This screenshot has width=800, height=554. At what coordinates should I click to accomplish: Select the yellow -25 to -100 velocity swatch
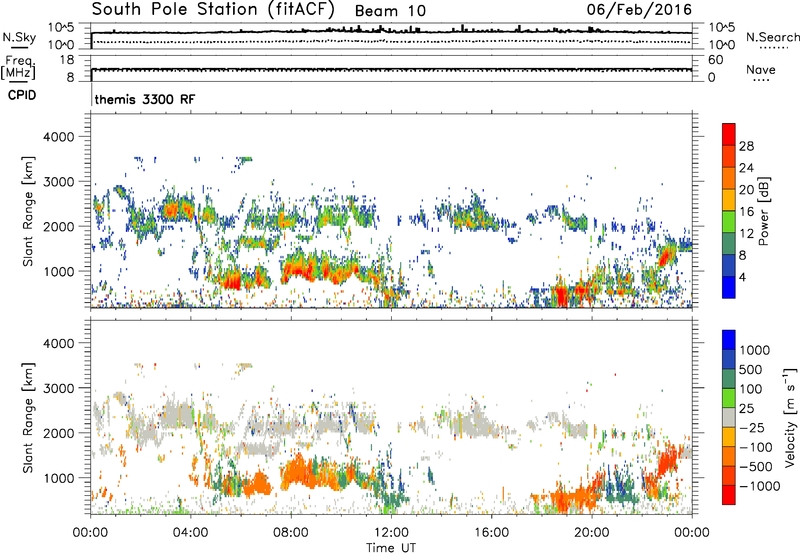729,437
